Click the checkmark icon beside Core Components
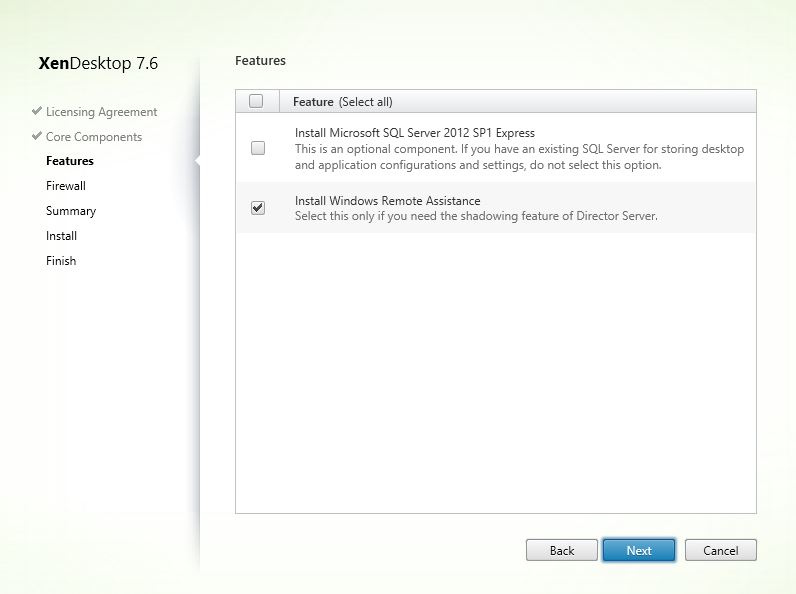796x594 pixels. click(37, 136)
